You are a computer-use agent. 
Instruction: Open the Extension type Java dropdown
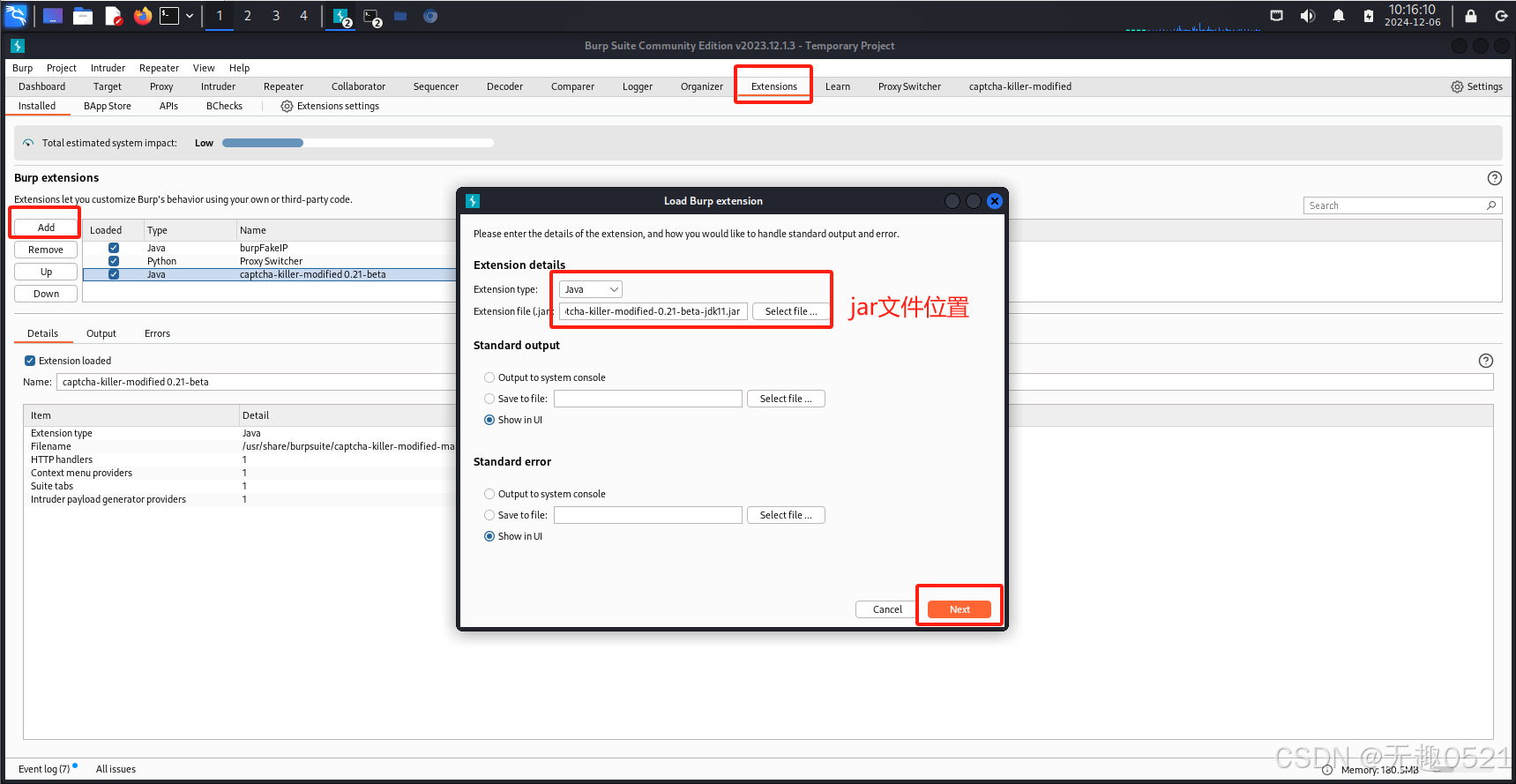click(591, 289)
